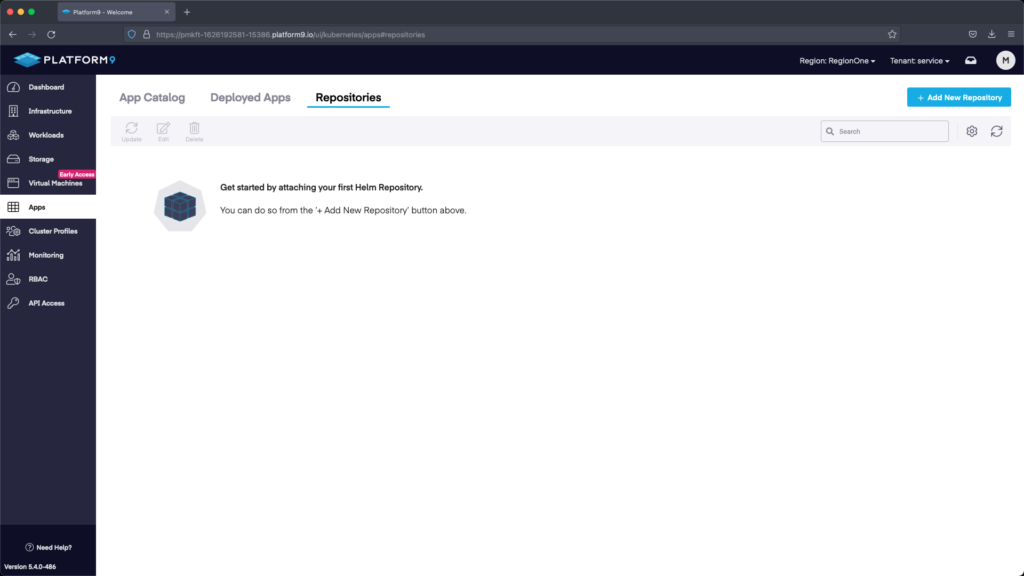Select the Platform9 - Welcome browser tab
The image size is (1024, 576).
click(x=116, y=12)
